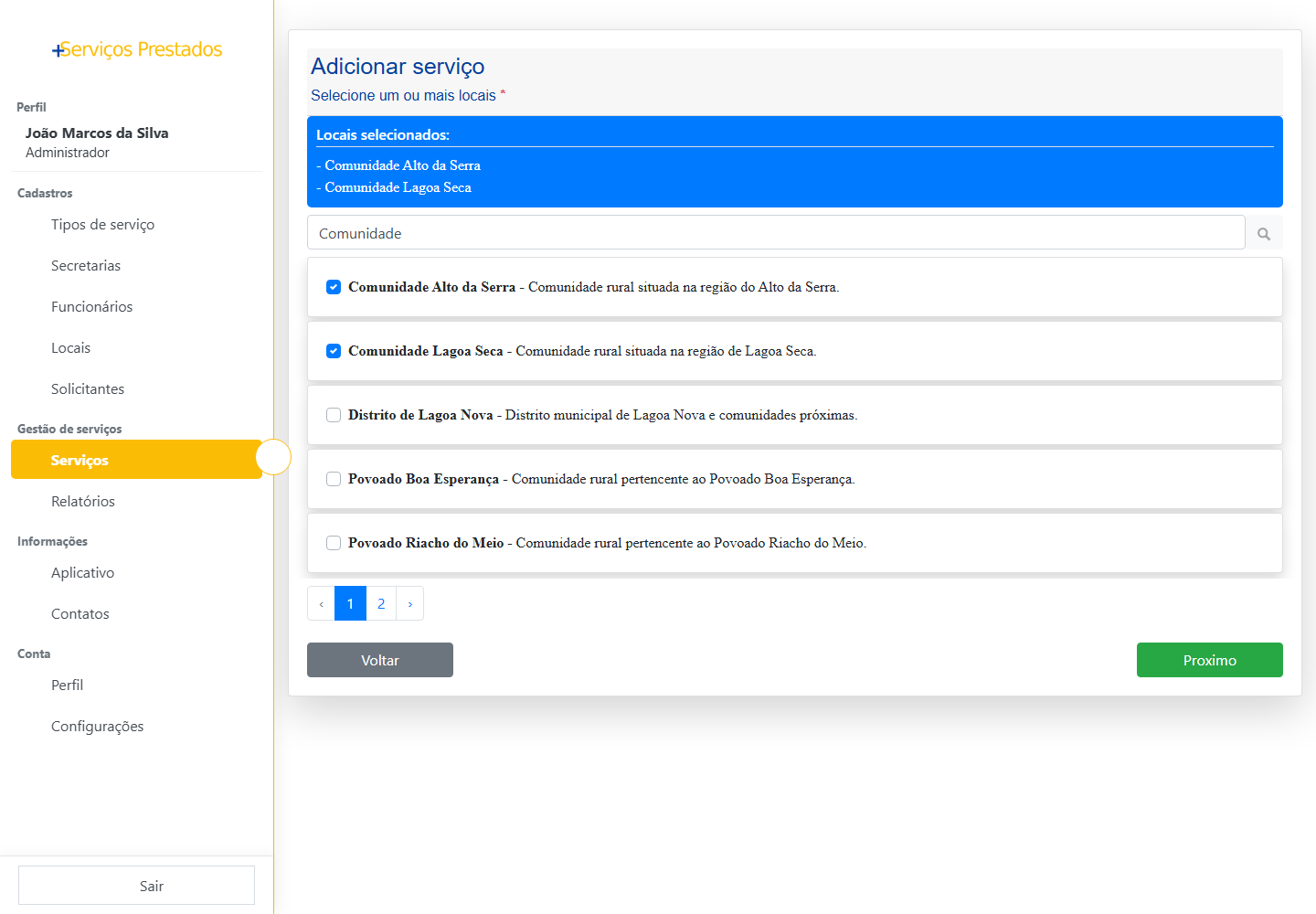
Task: Click user name João Marcos da Silva
Action: click(x=97, y=133)
